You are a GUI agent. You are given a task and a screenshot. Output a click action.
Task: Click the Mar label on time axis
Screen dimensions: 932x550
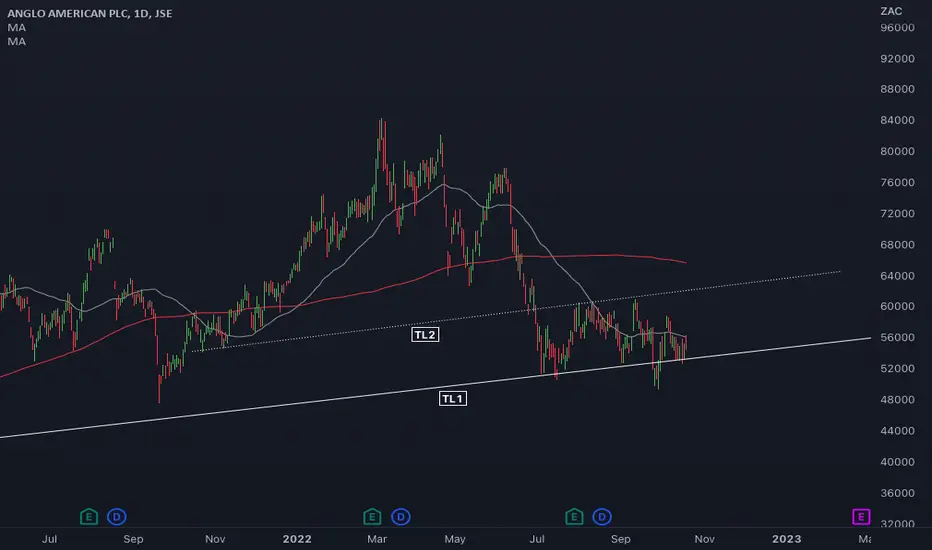(x=377, y=539)
